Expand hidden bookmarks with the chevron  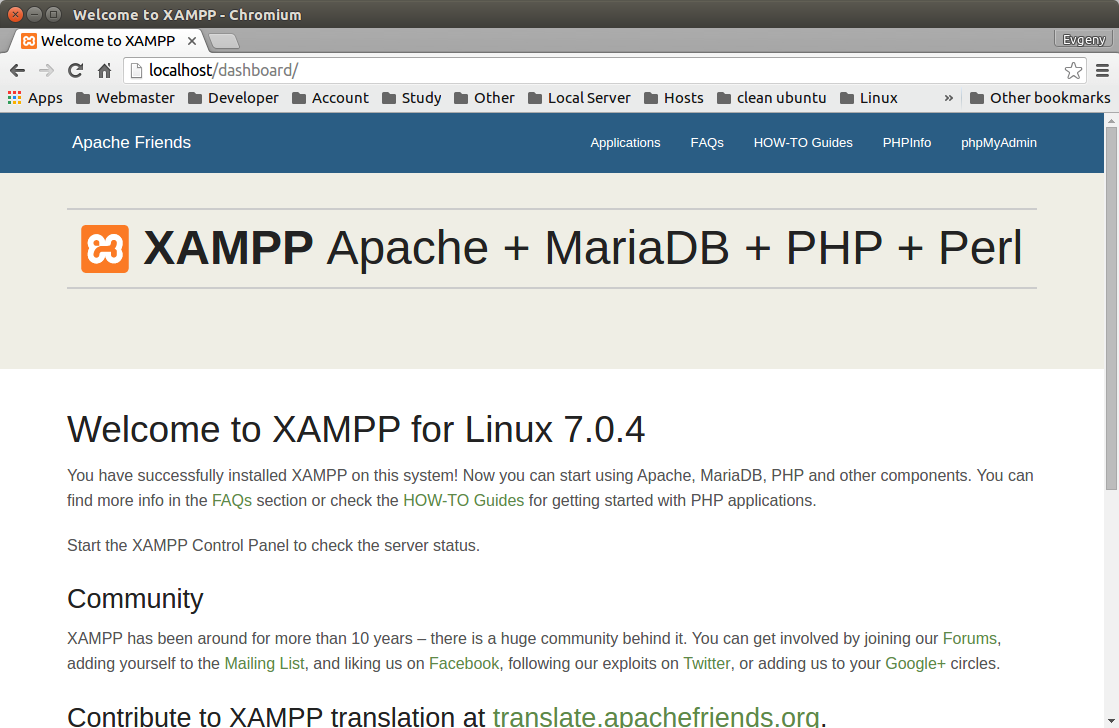pyautogui.click(x=948, y=98)
